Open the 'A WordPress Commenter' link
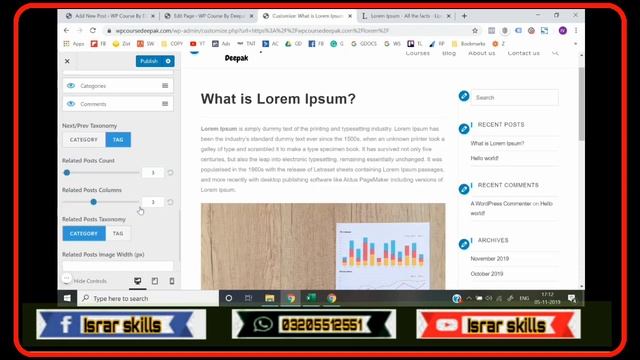Image resolution: width=640 pixels, height=360 pixels. (x=501, y=203)
